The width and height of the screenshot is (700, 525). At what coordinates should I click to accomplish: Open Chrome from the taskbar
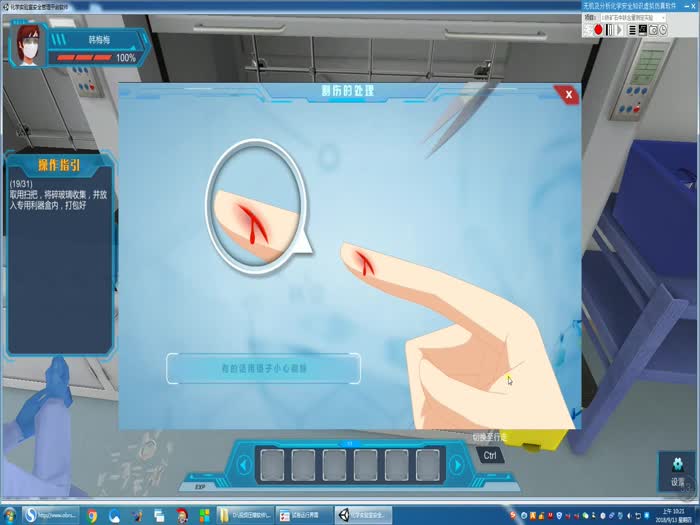coord(92,515)
